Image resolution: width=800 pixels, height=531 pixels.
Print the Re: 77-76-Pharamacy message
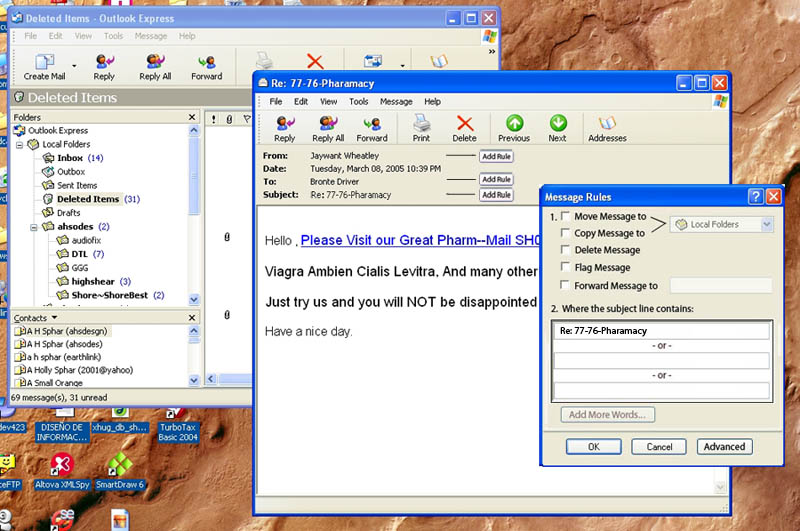(x=421, y=129)
